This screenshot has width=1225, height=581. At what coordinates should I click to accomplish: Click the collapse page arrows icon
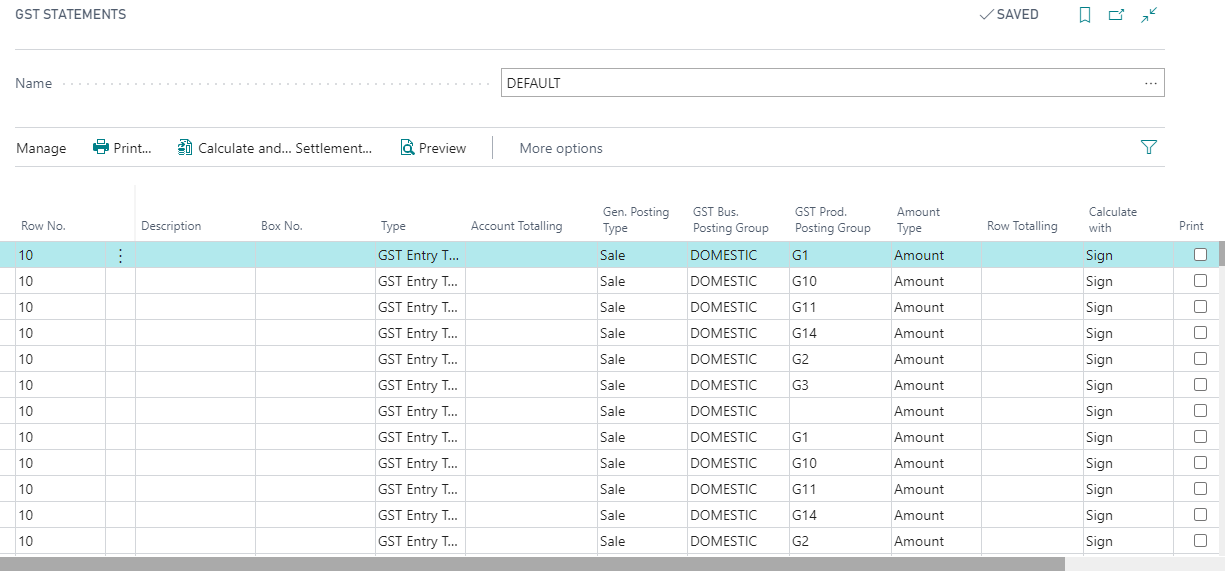(1149, 15)
